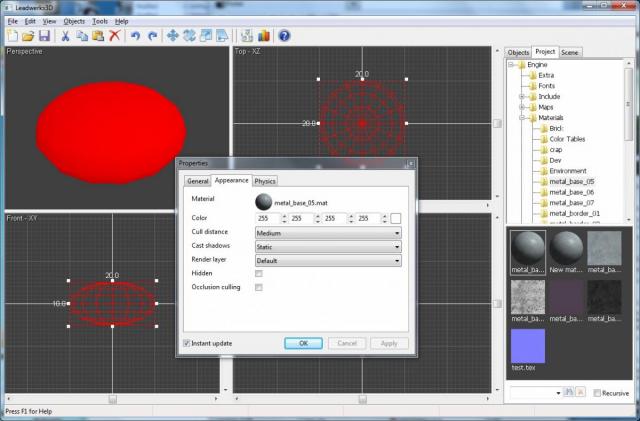640x421 pixels.
Task: Enable the Occlusion culling checkbox
Action: [259, 287]
